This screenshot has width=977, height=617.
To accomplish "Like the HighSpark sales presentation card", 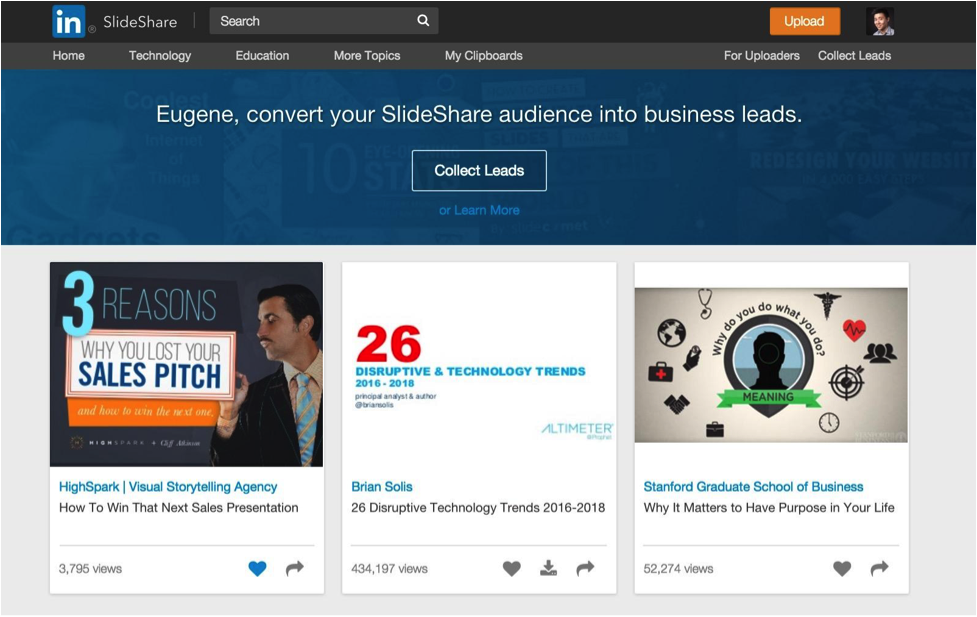I will tap(257, 568).
